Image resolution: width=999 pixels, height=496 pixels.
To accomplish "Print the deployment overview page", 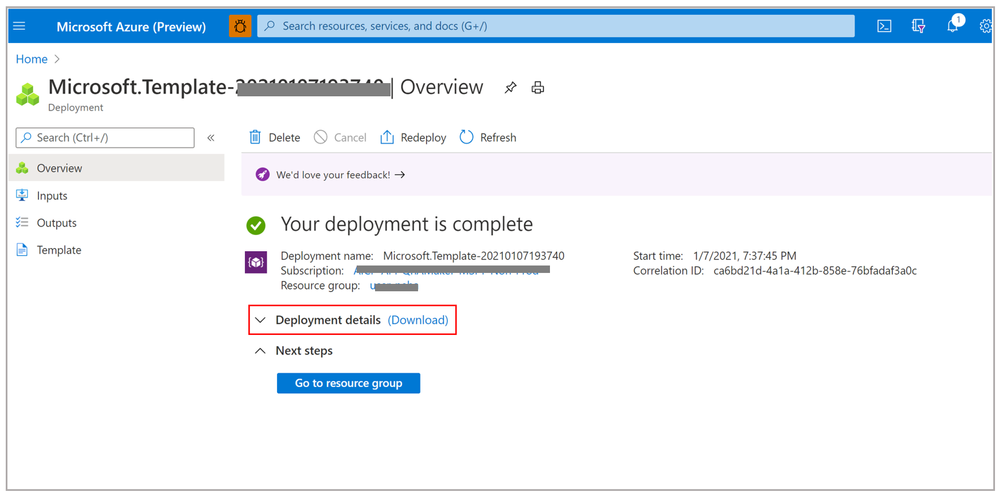I will click(x=538, y=88).
